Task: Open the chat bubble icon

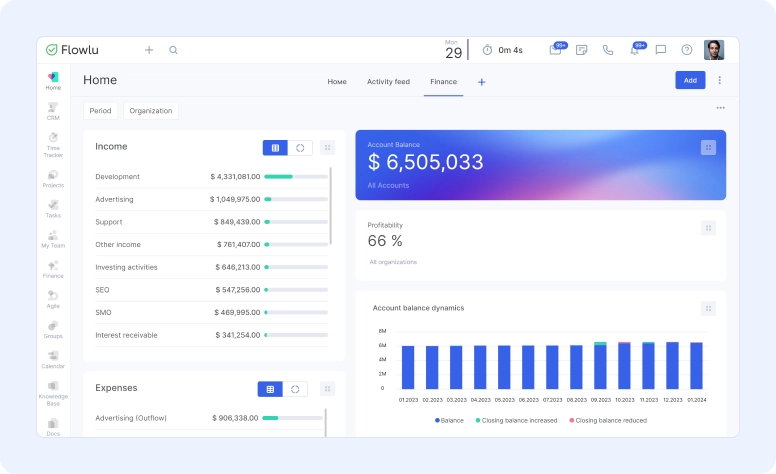Action: pos(660,50)
